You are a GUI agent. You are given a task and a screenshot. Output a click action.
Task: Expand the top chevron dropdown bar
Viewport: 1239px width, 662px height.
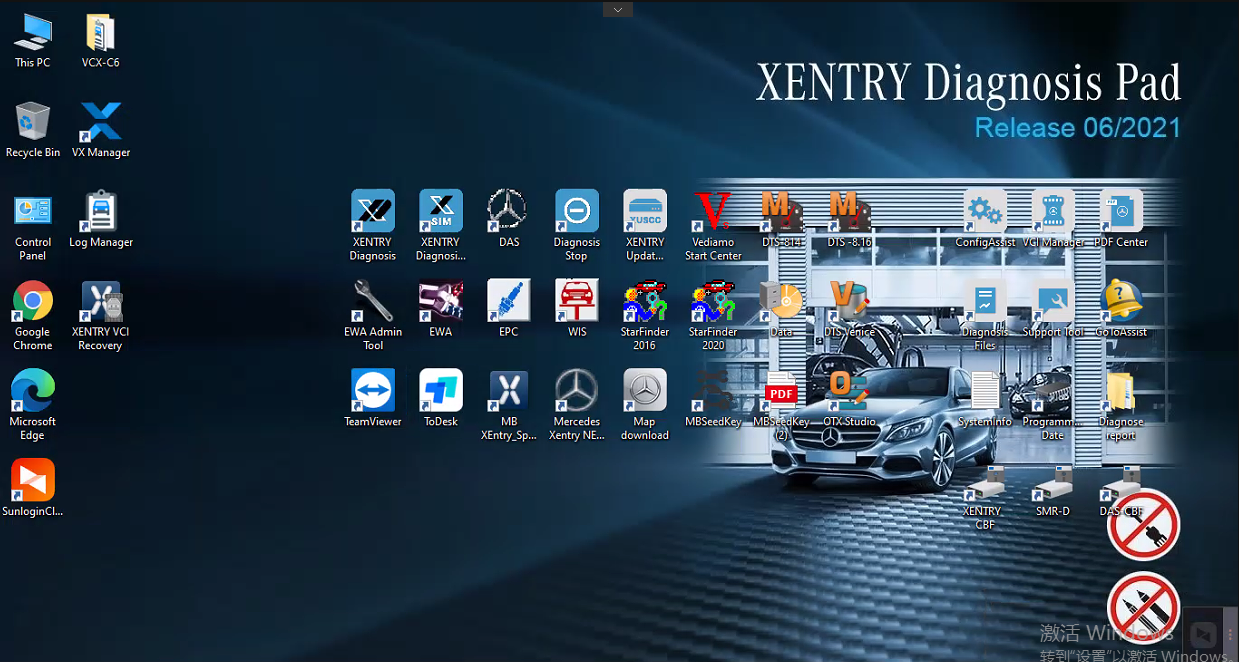pos(617,9)
